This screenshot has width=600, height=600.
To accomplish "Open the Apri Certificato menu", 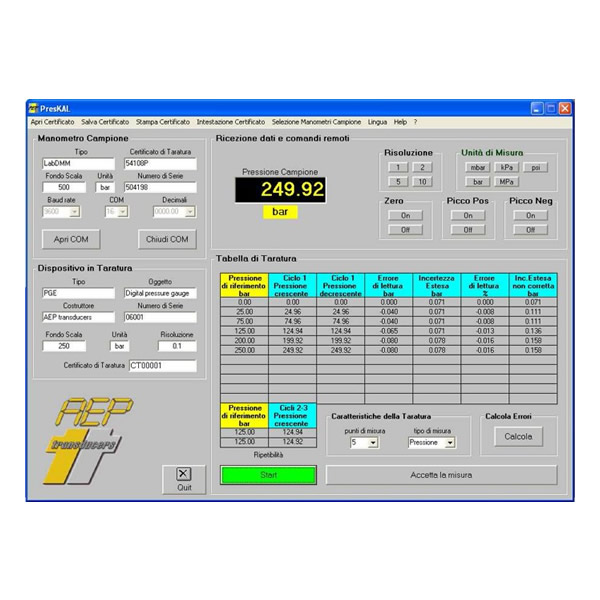I will [52, 121].
